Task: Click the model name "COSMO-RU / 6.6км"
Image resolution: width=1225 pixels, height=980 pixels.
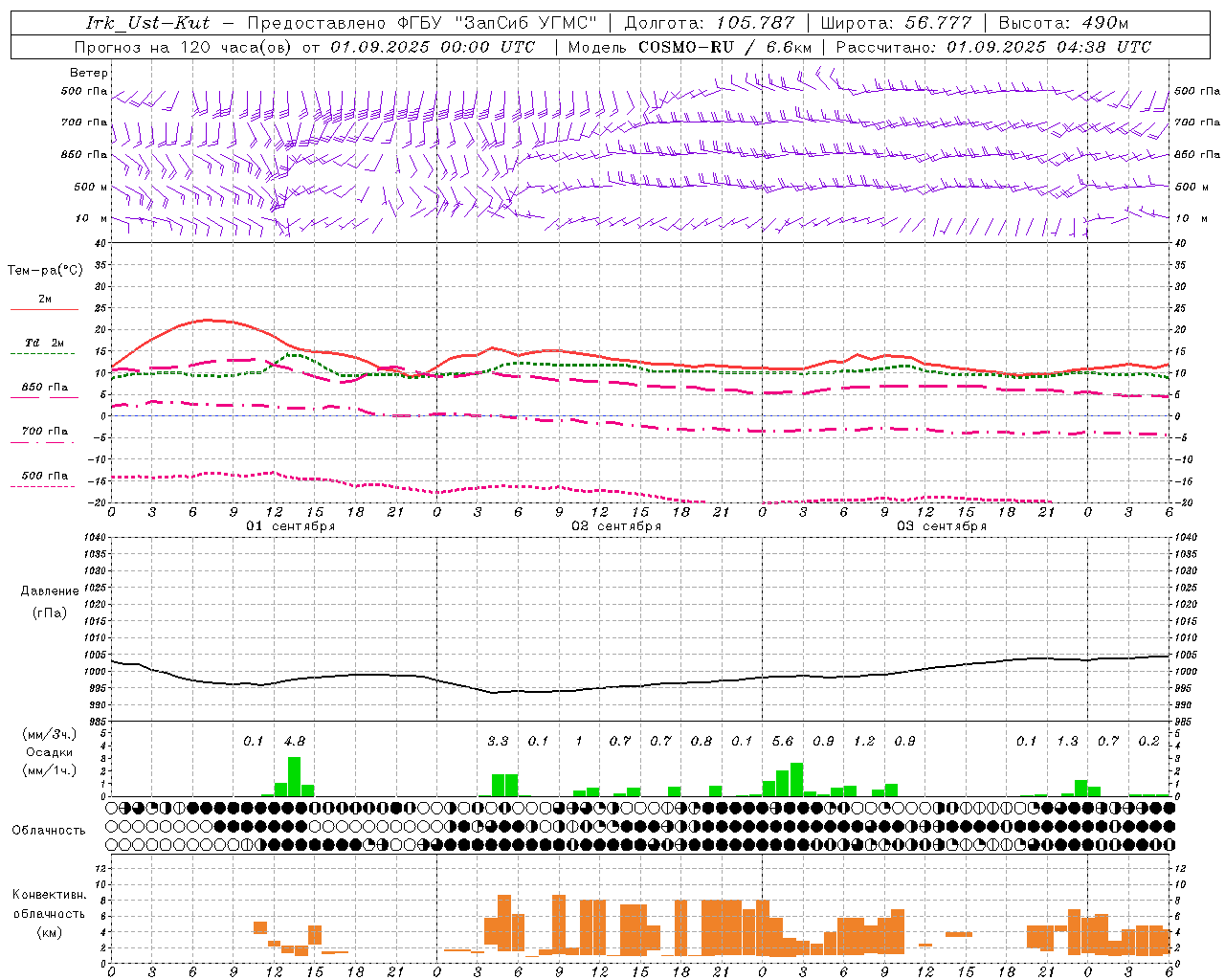Action: click(x=725, y=47)
